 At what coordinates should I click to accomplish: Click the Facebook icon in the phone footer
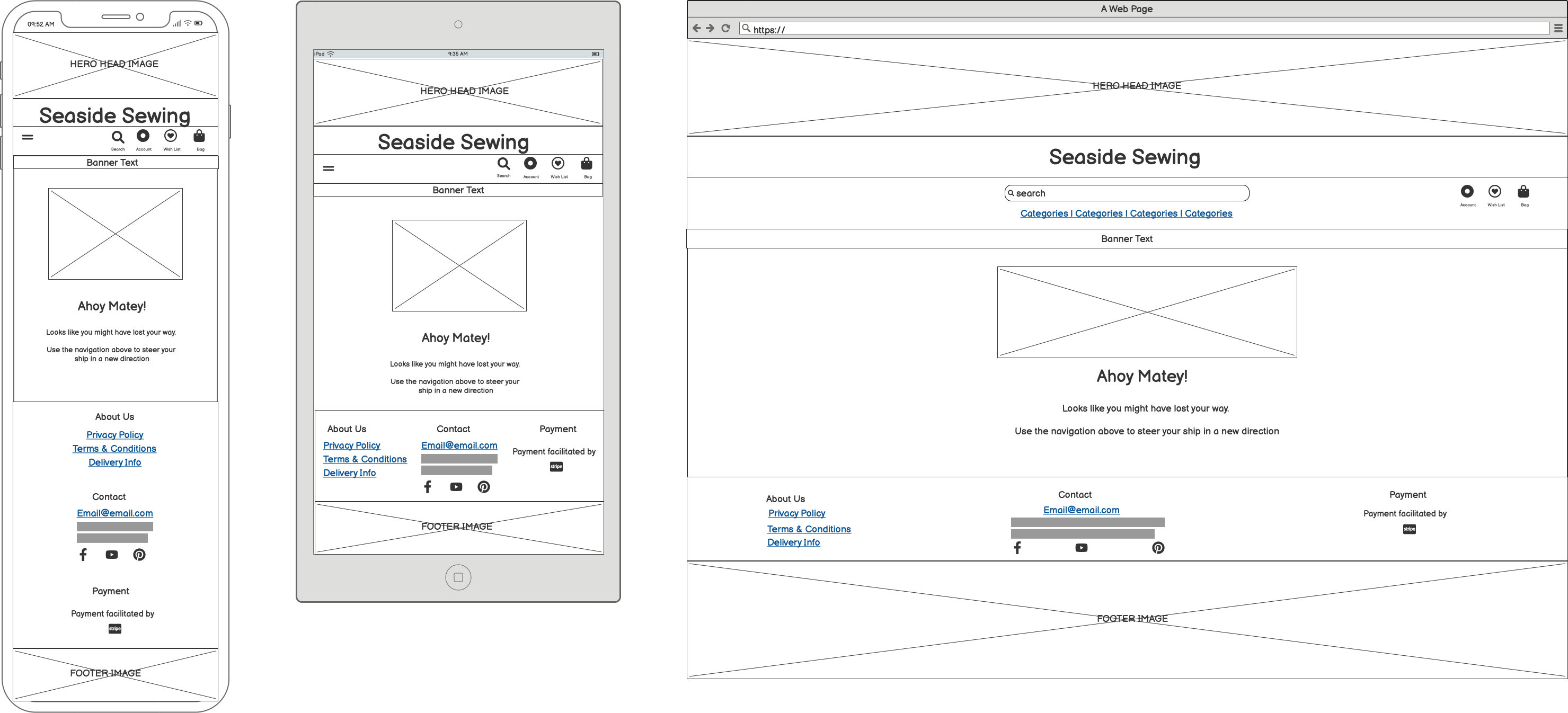pos(83,555)
